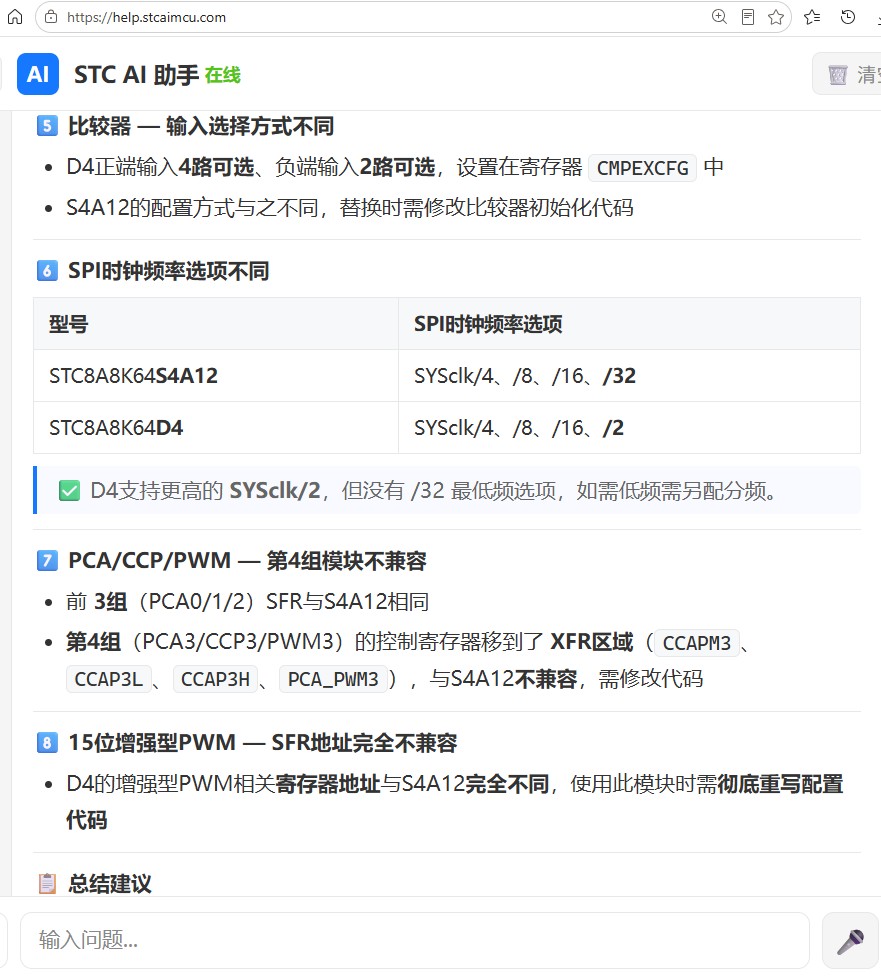
Task: Click bold text 彻底重写配置代码
Action: [455, 802]
